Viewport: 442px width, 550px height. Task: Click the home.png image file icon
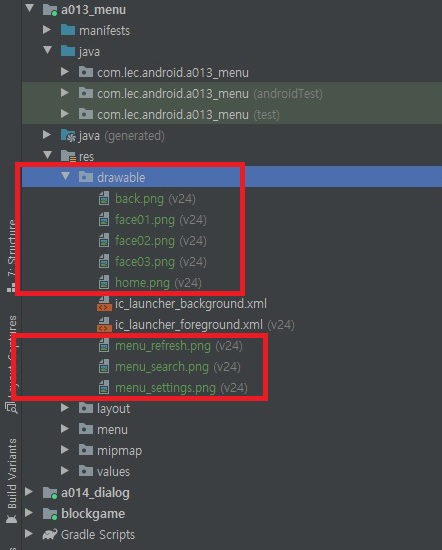(x=104, y=282)
